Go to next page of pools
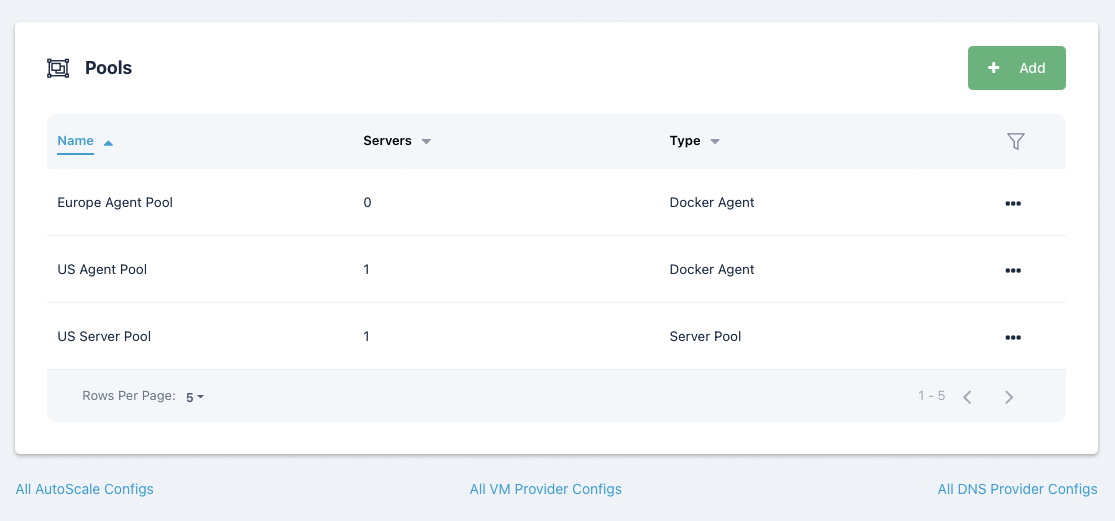The width and height of the screenshot is (1115, 521). click(x=1009, y=397)
